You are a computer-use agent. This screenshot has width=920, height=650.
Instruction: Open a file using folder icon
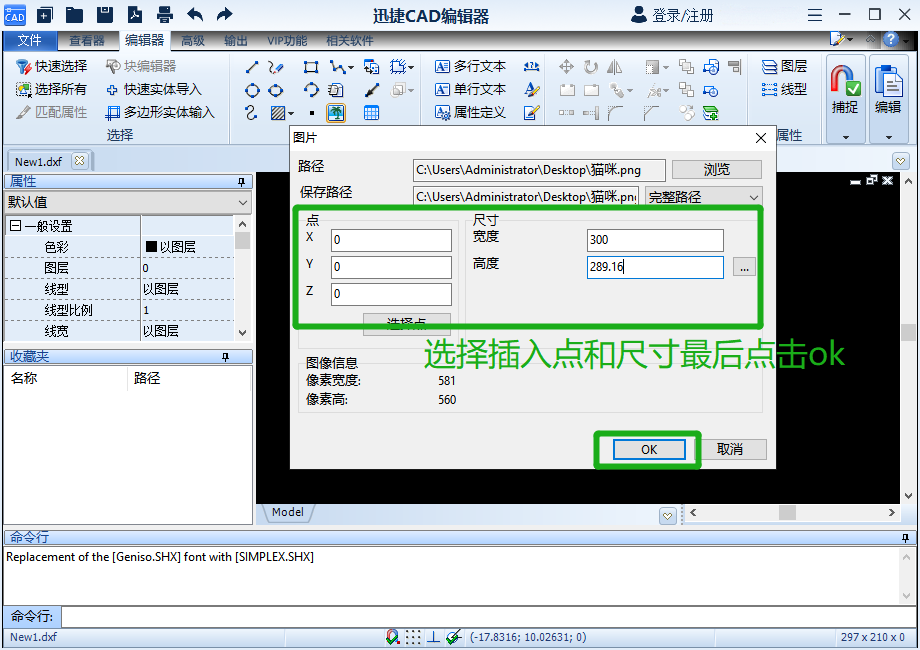(74, 15)
